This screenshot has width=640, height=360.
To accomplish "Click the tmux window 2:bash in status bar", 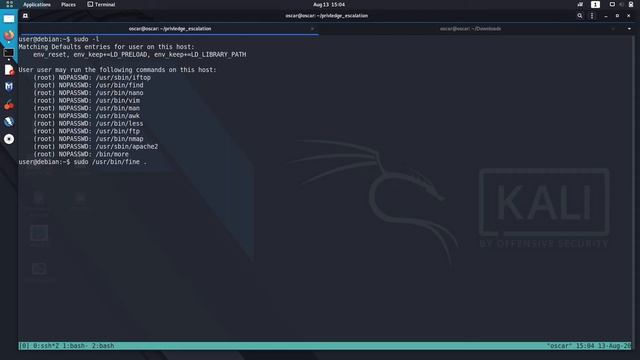I will (103, 346).
